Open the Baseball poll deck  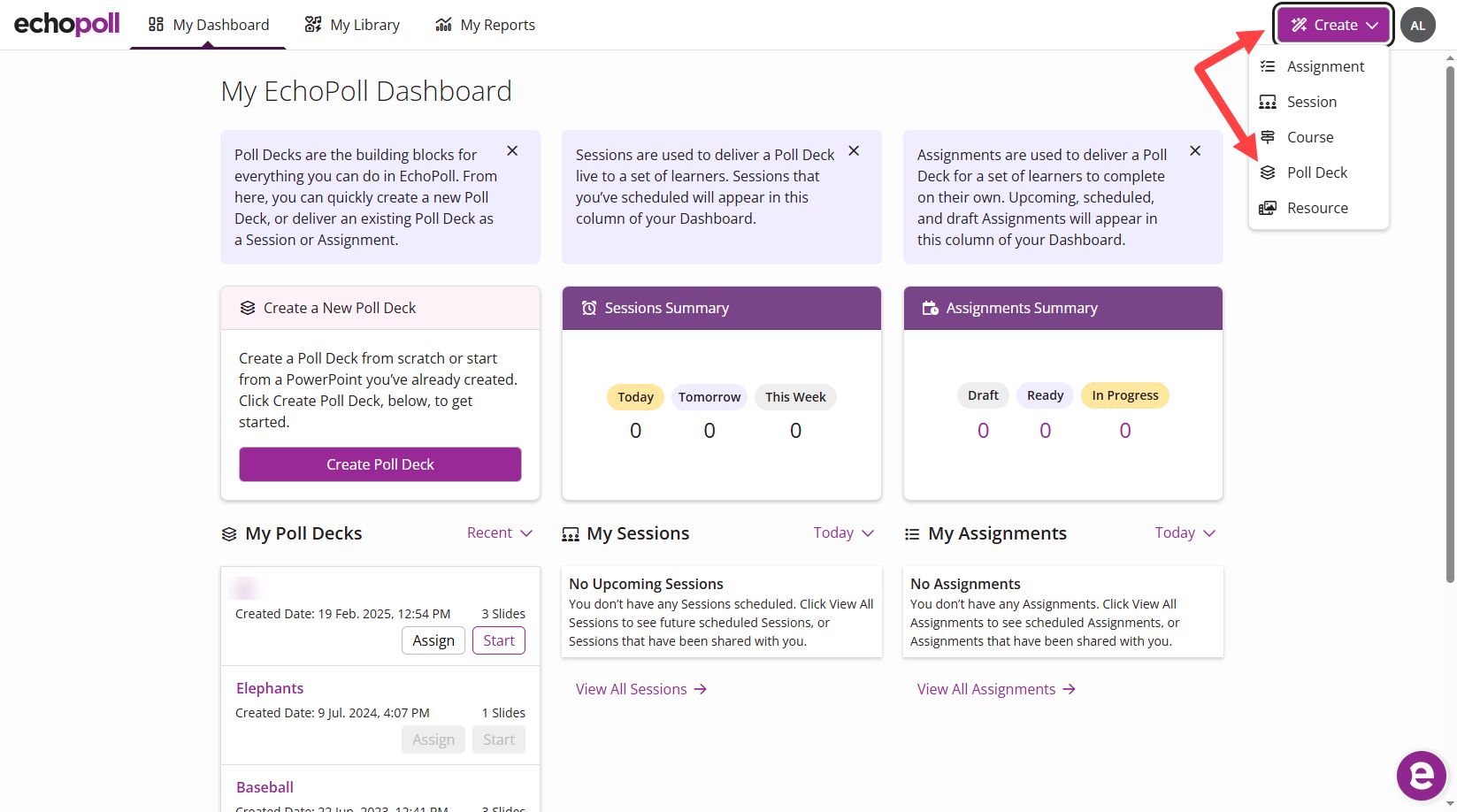click(x=265, y=787)
